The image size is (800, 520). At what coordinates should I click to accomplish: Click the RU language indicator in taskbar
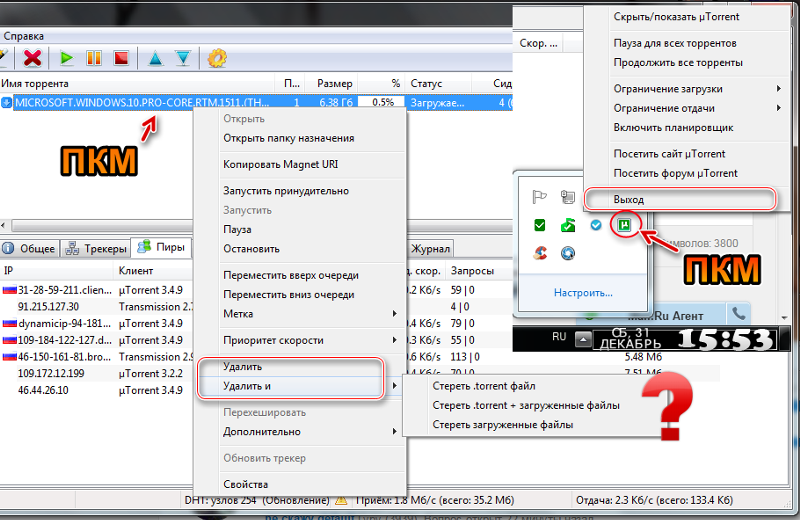click(559, 337)
